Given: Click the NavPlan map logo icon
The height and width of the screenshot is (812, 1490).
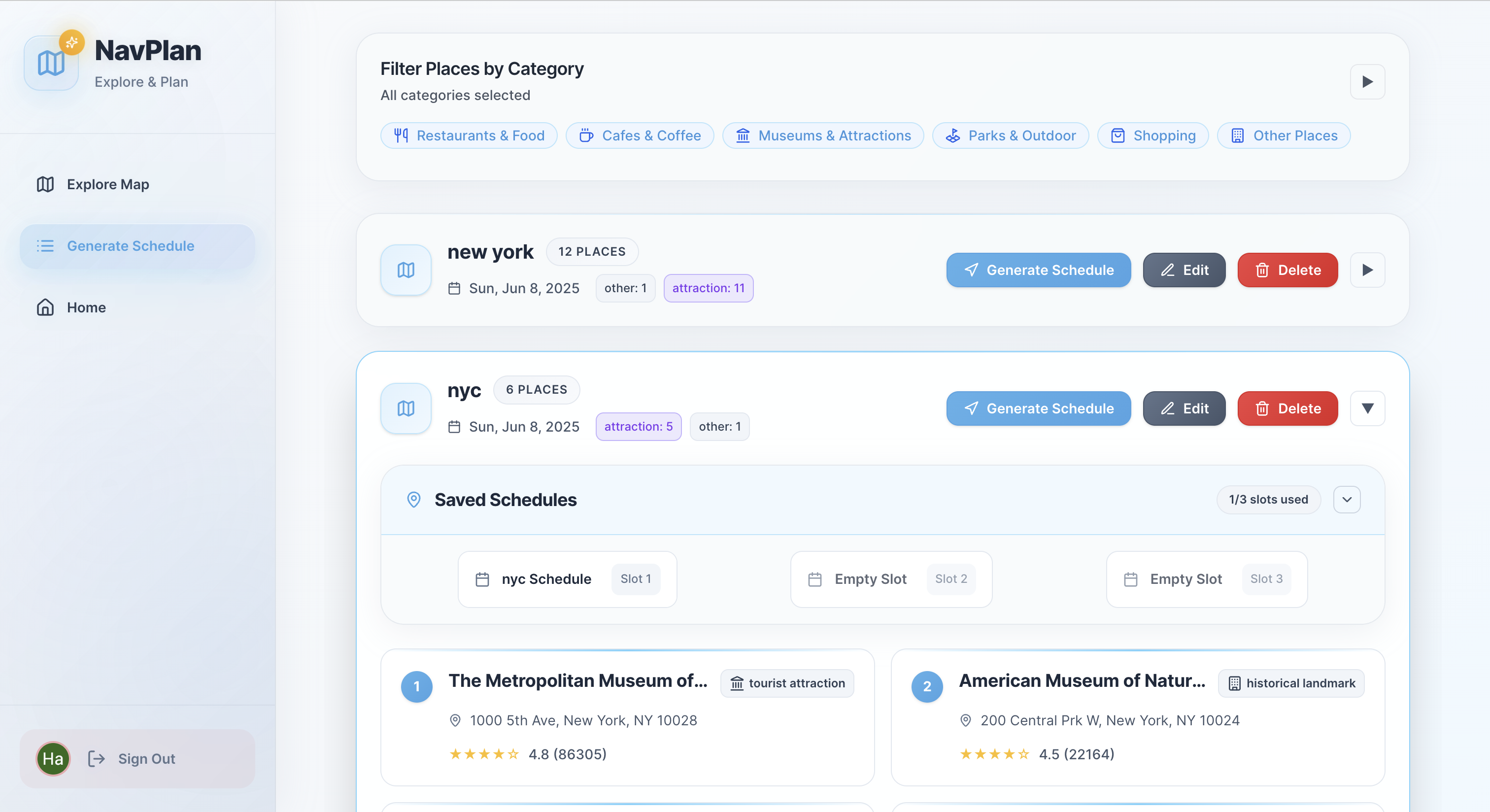Looking at the screenshot, I should (x=51, y=63).
